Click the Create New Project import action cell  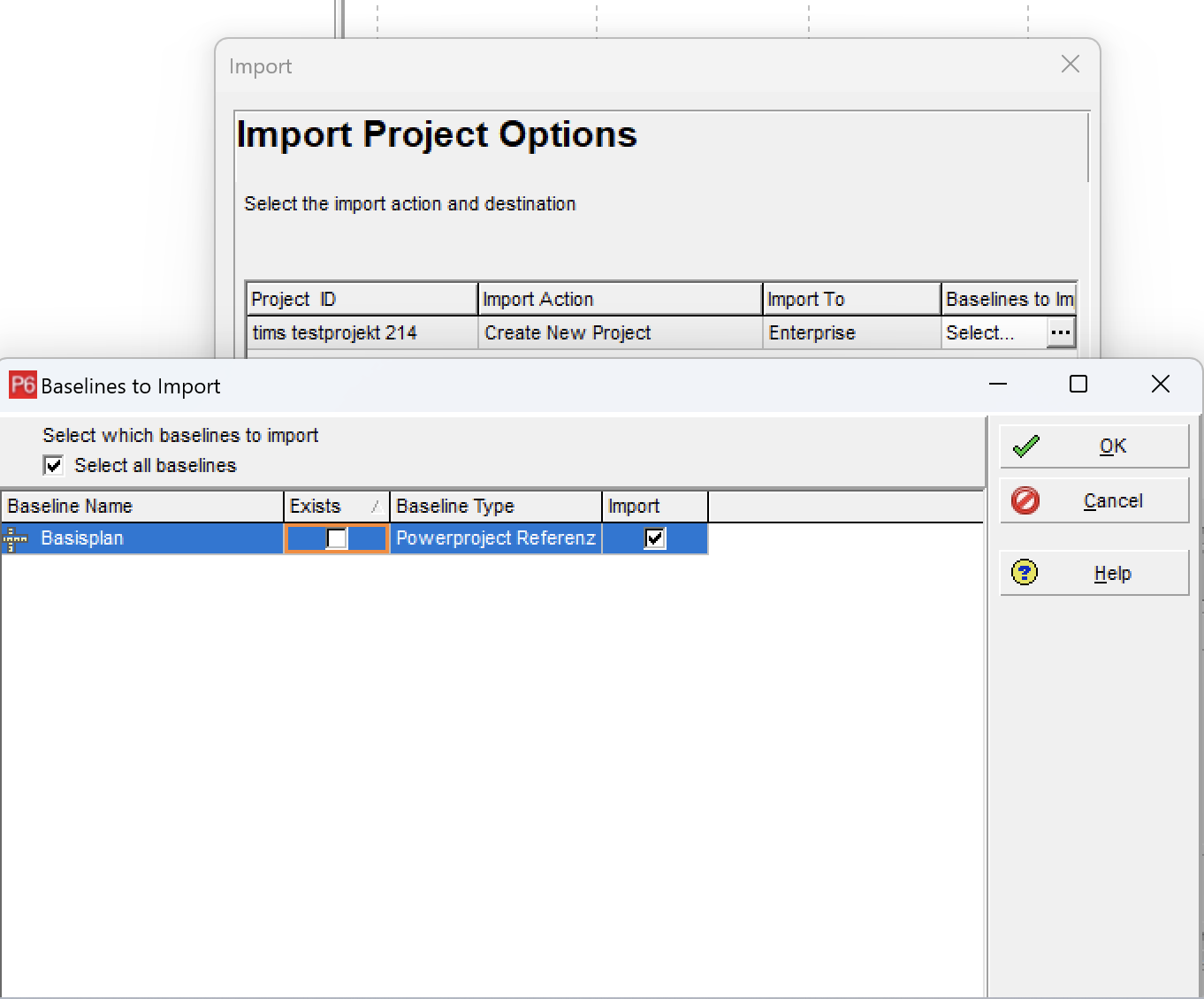tap(621, 333)
